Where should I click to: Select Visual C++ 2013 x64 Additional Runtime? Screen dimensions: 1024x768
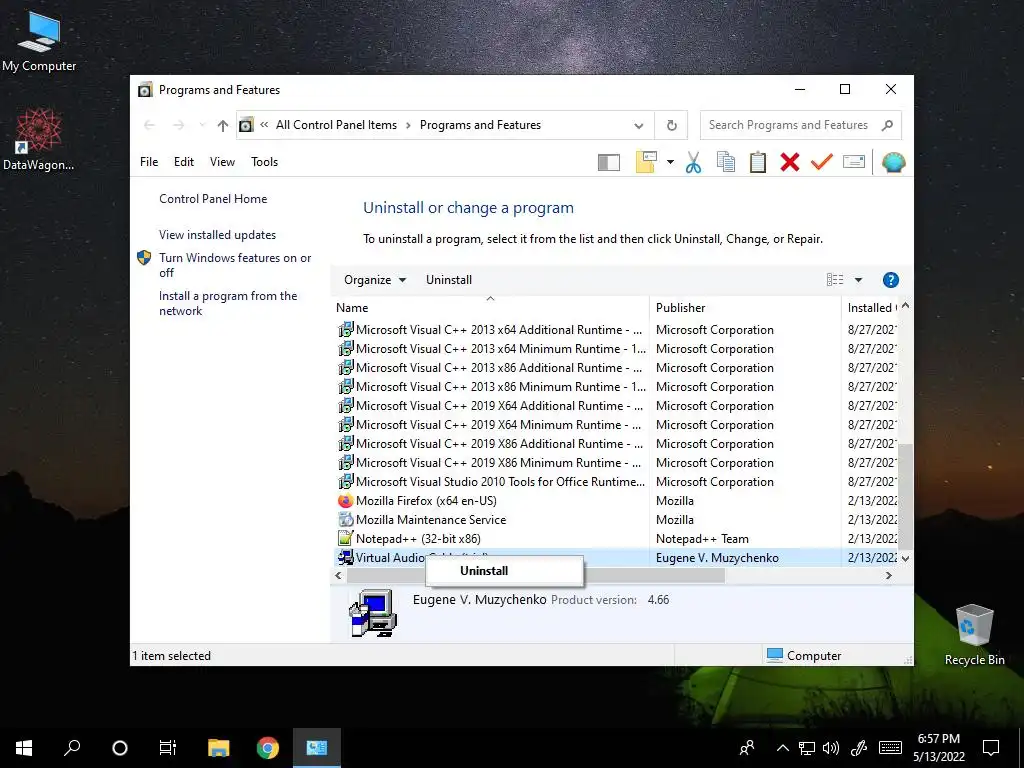tap(498, 330)
